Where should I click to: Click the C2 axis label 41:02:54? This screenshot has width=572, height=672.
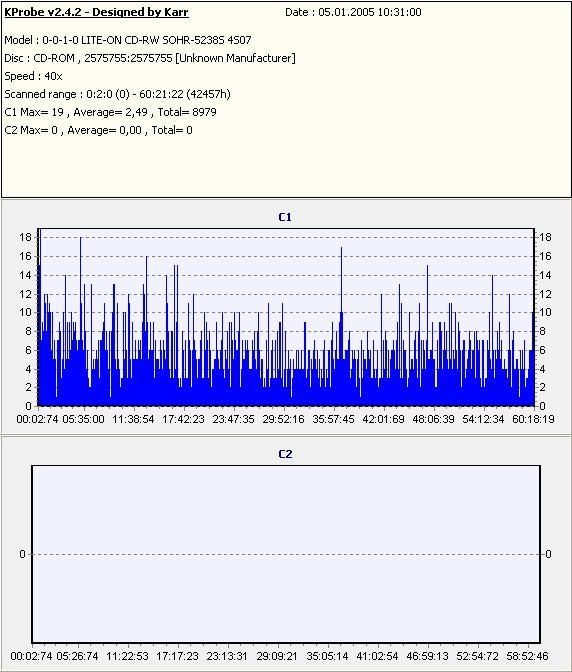[x=377, y=656]
